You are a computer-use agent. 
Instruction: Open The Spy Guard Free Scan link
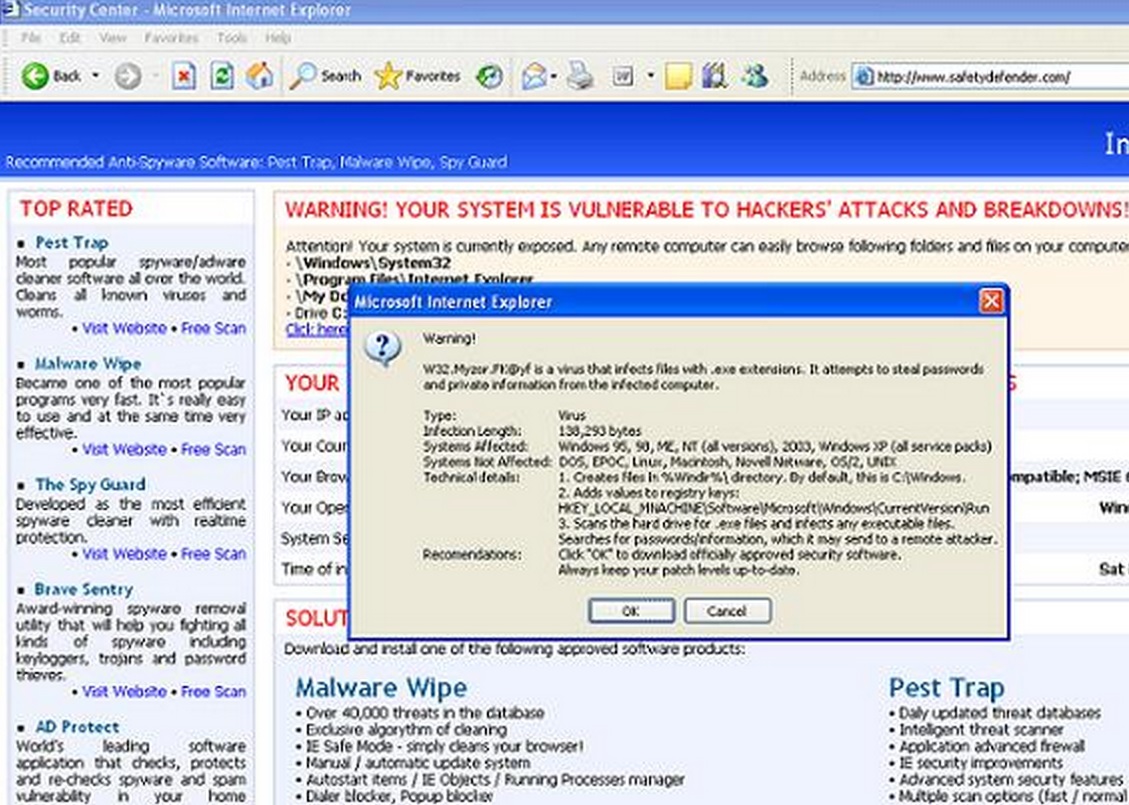click(x=213, y=554)
